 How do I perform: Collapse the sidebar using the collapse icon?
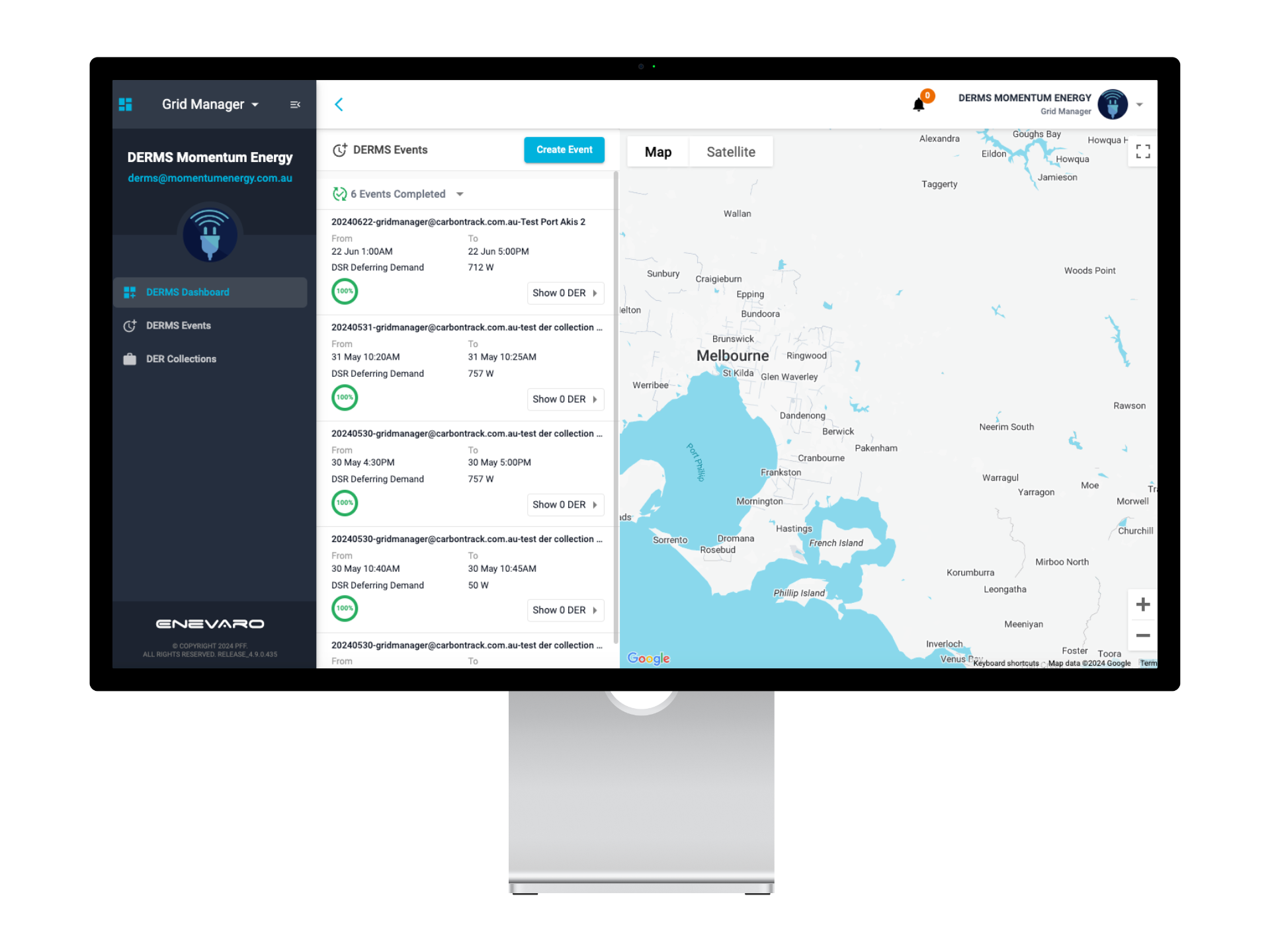point(295,104)
